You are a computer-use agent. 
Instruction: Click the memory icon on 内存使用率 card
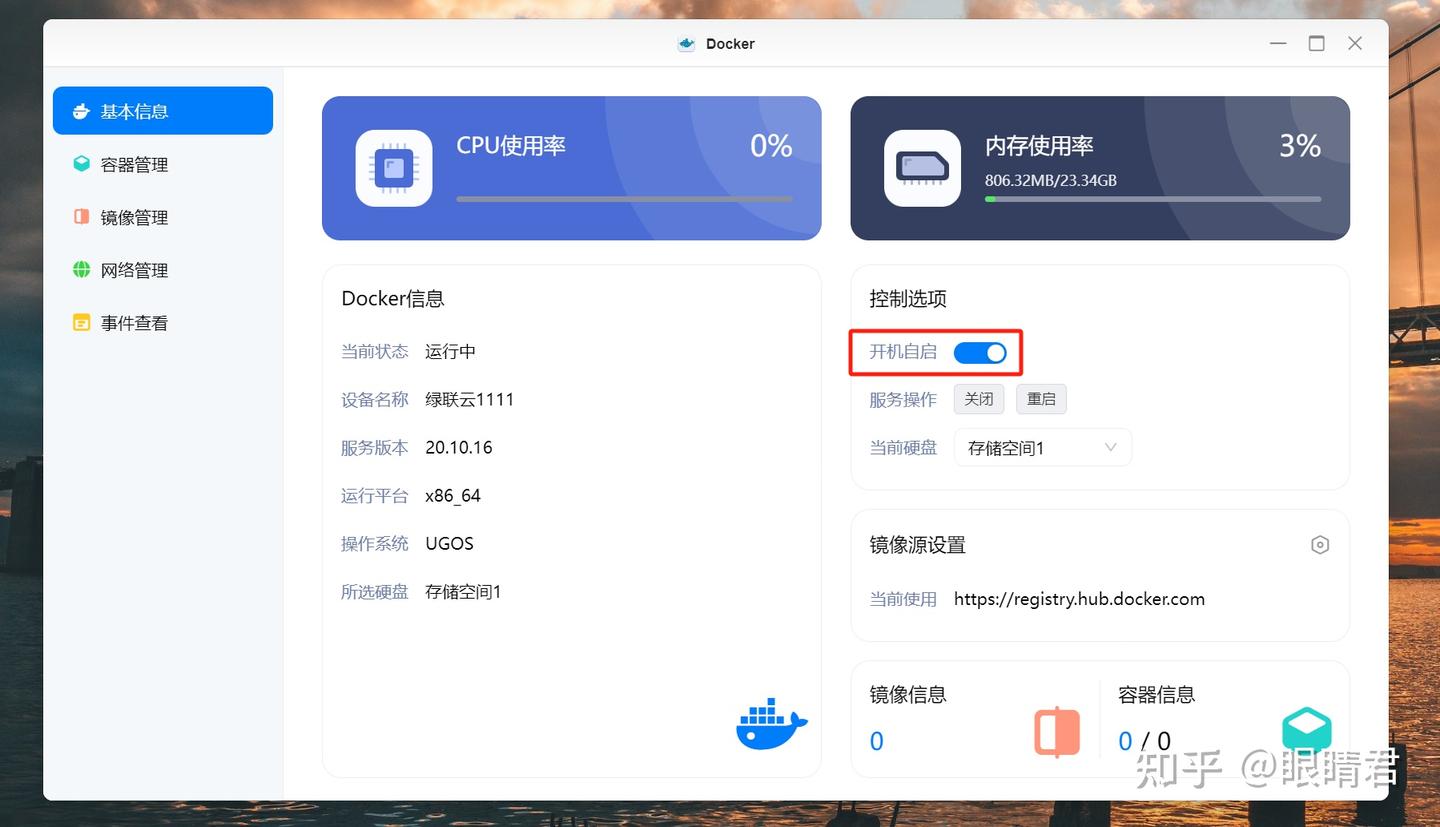pyautogui.click(x=921, y=168)
